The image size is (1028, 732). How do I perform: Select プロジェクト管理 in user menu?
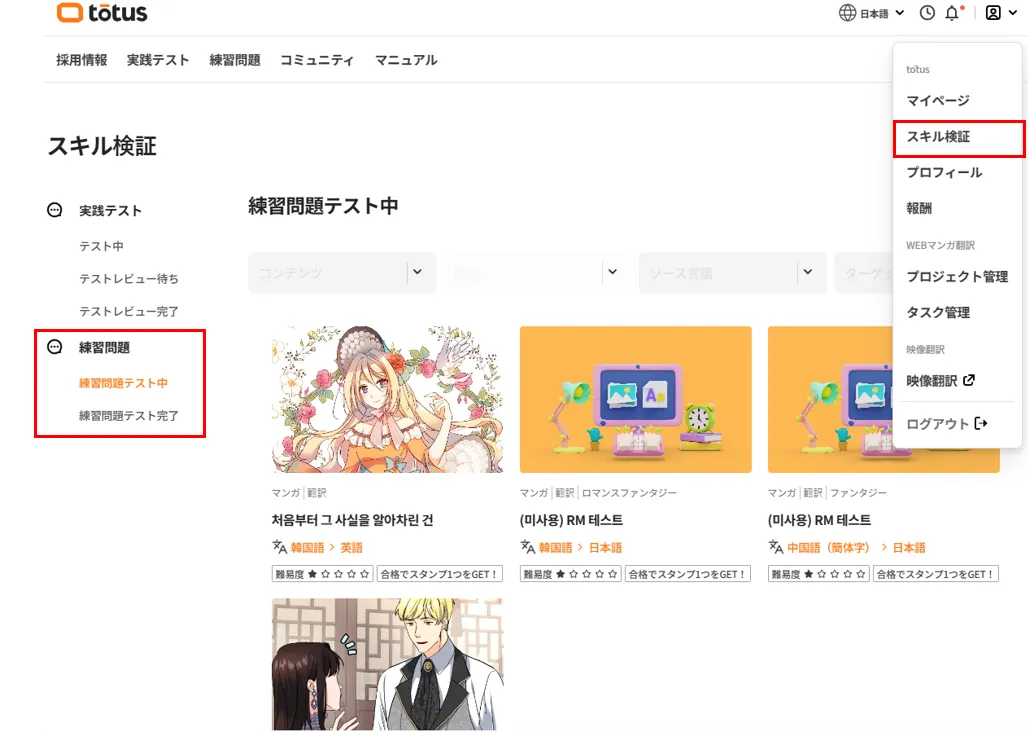point(957,277)
